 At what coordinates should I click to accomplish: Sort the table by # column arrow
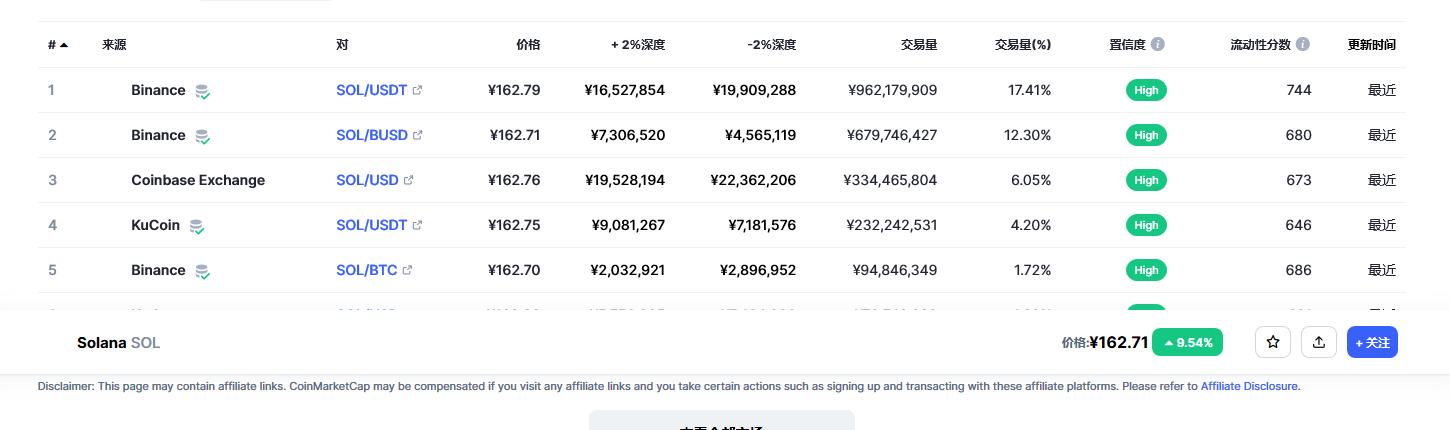click(x=64, y=45)
